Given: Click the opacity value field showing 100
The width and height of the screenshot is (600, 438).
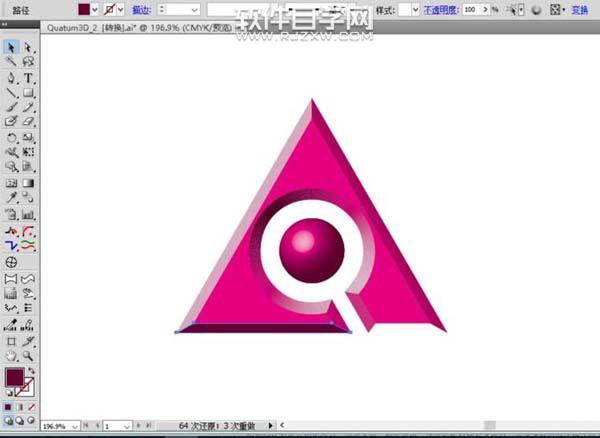Looking at the screenshot, I should click(x=471, y=10).
